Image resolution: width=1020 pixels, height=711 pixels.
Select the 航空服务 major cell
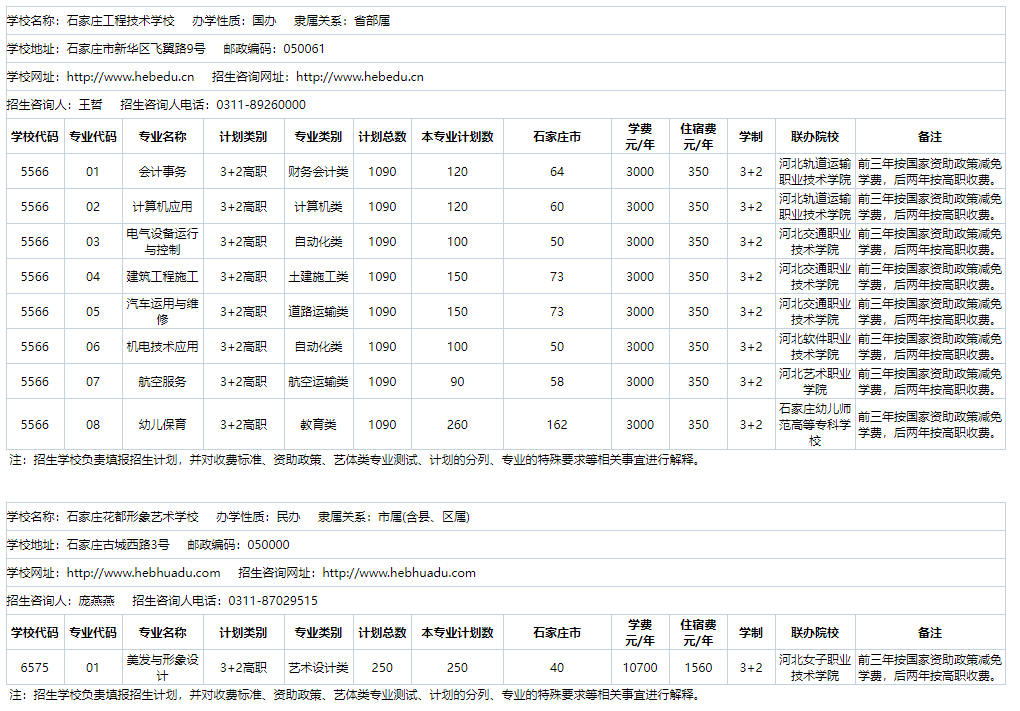click(x=162, y=382)
